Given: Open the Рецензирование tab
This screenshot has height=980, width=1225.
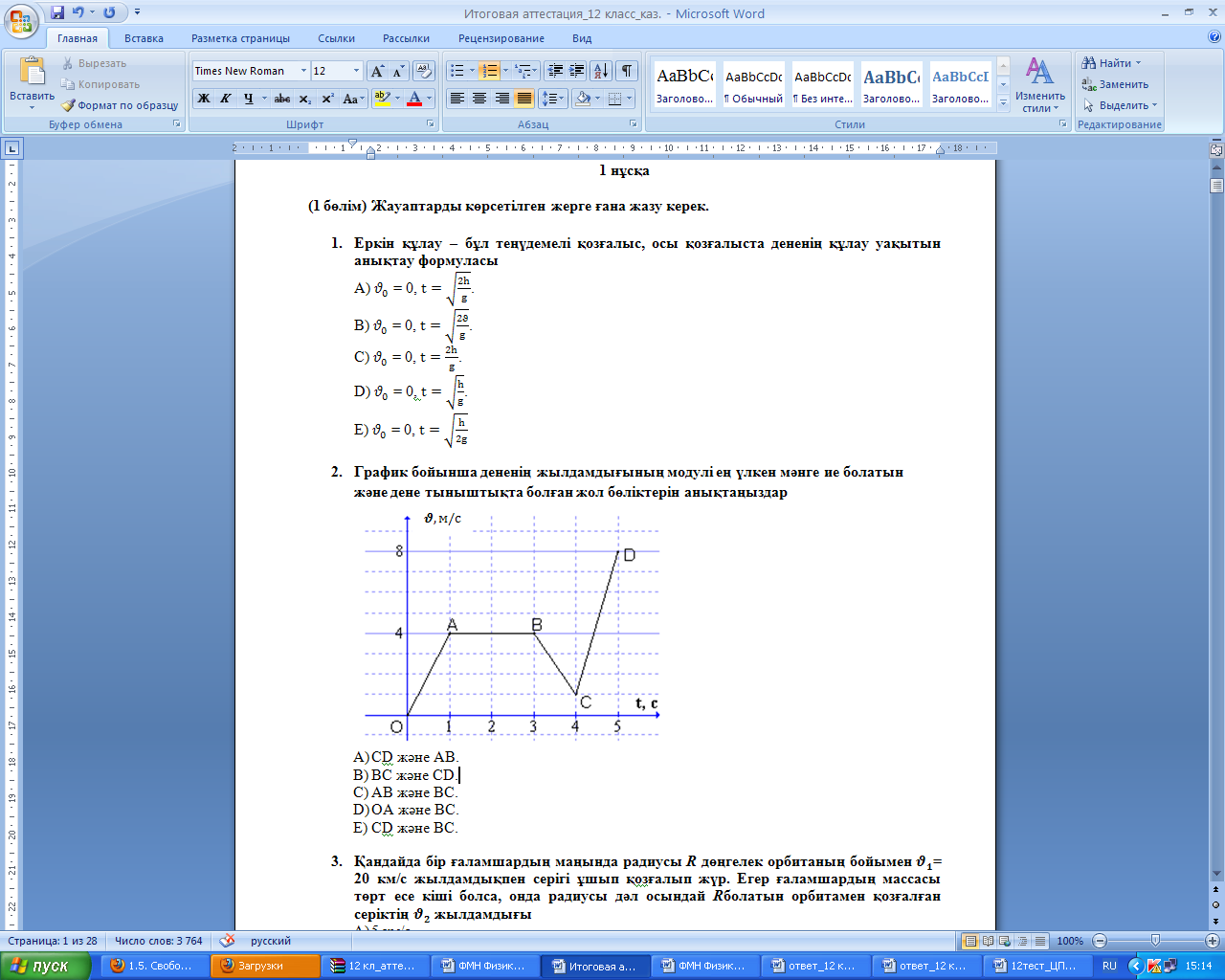Looking at the screenshot, I should pos(501,38).
